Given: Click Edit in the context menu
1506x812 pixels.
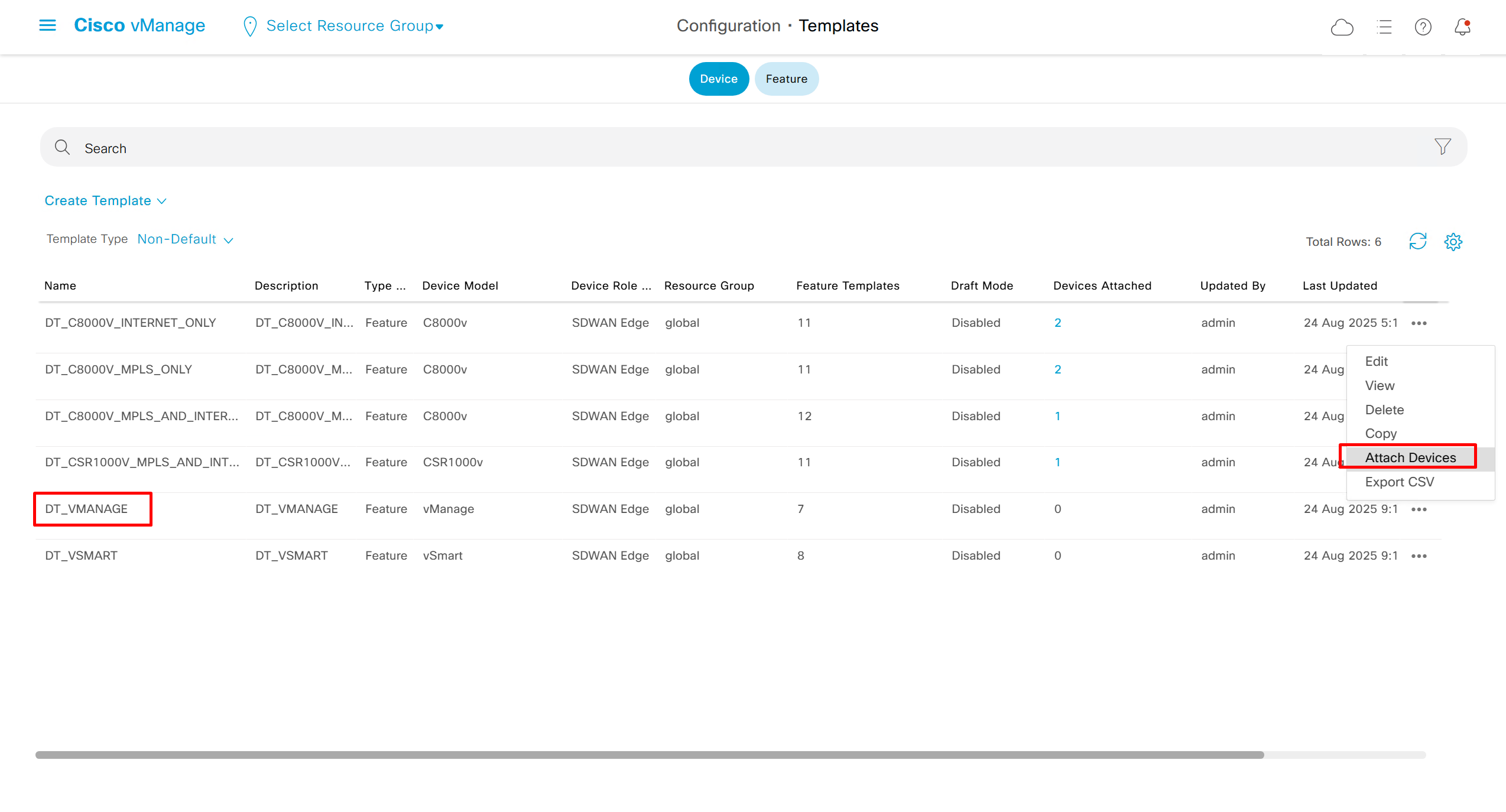Looking at the screenshot, I should pos(1376,361).
